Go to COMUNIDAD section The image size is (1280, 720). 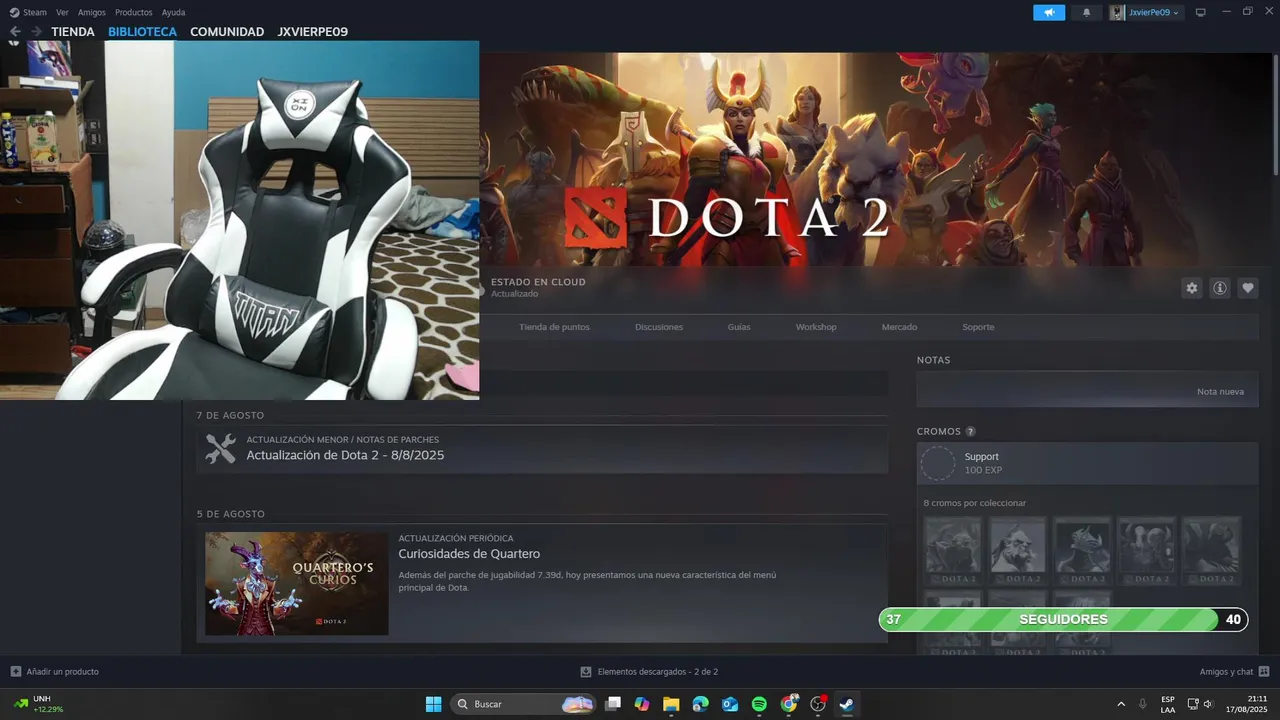pos(227,32)
